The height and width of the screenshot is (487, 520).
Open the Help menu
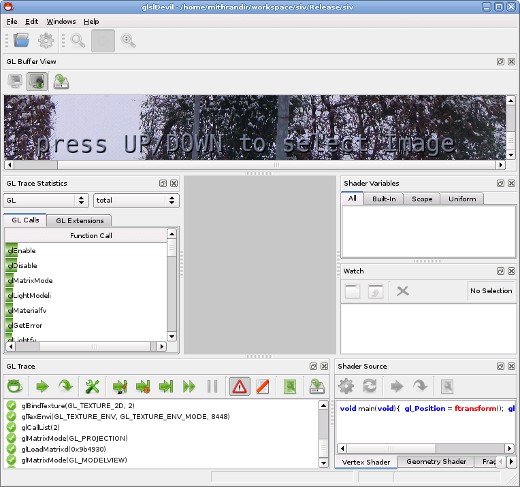91,22
